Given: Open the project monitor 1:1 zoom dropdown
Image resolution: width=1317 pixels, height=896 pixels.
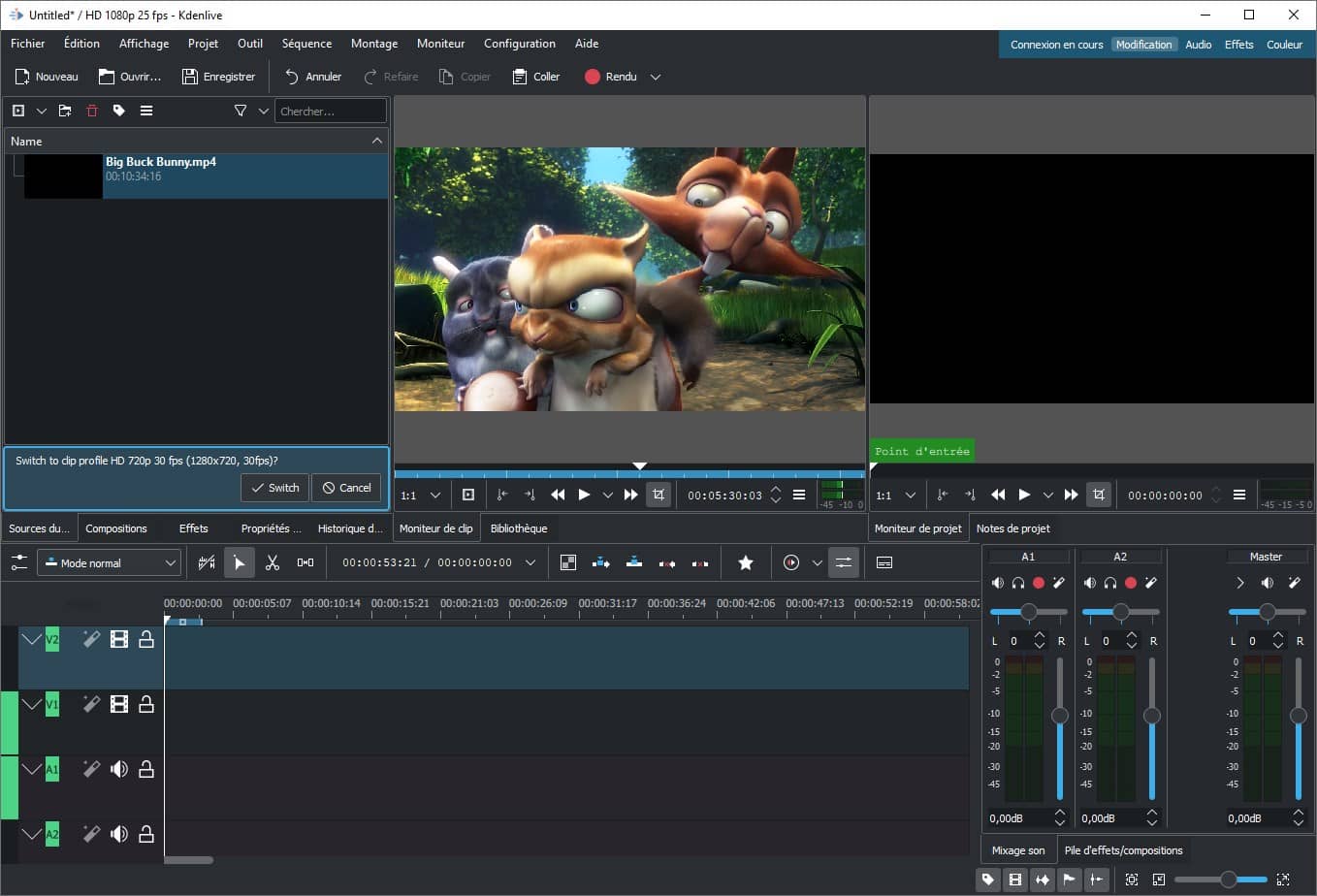Looking at the screenshot, I should pyautogui.click(x=896, y=495).
